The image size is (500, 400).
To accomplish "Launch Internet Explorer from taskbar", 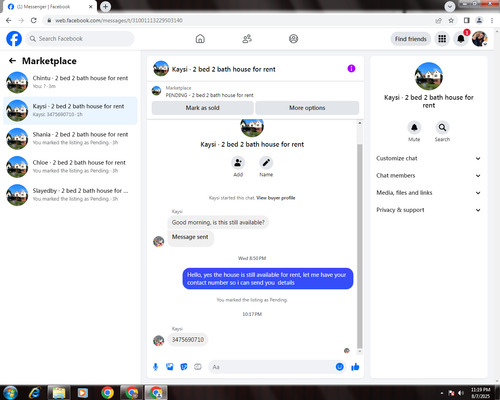I will click(35, 393).
